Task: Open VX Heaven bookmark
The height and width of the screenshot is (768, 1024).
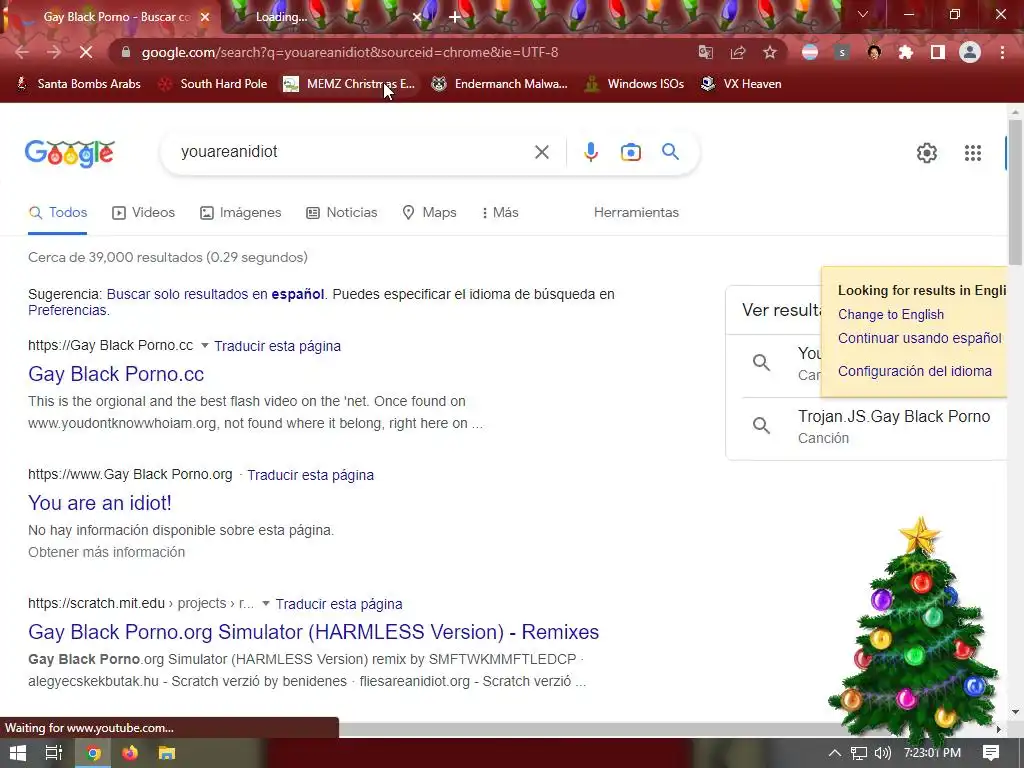Action: click(x=741, y=84)
